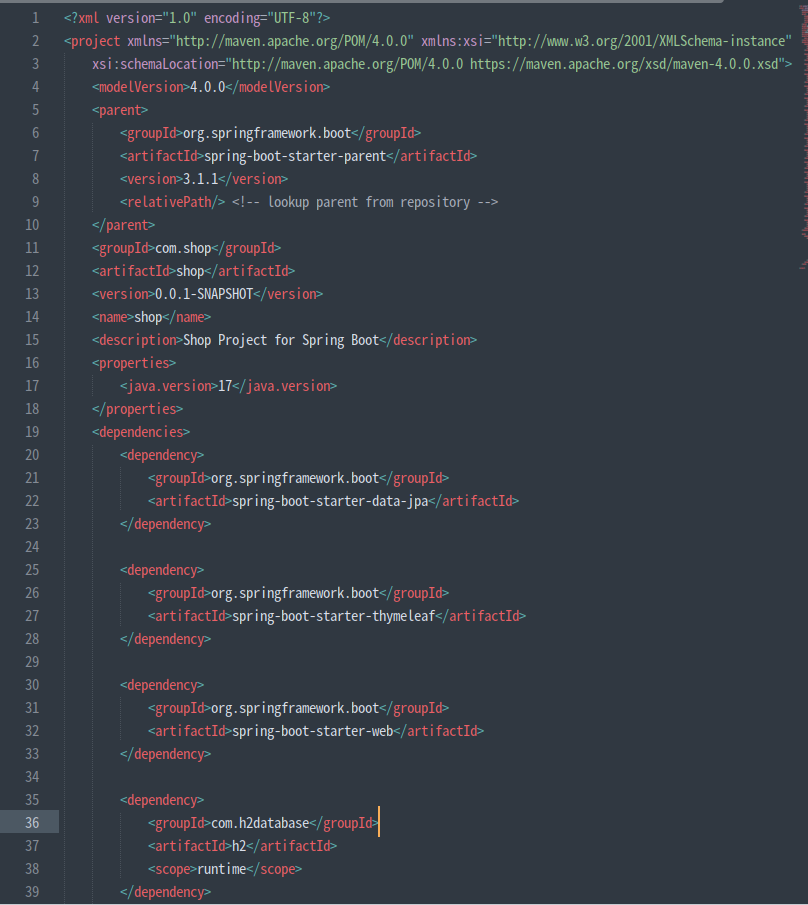Click the "UTF-8" encoding value on line 1

(291, 18)
